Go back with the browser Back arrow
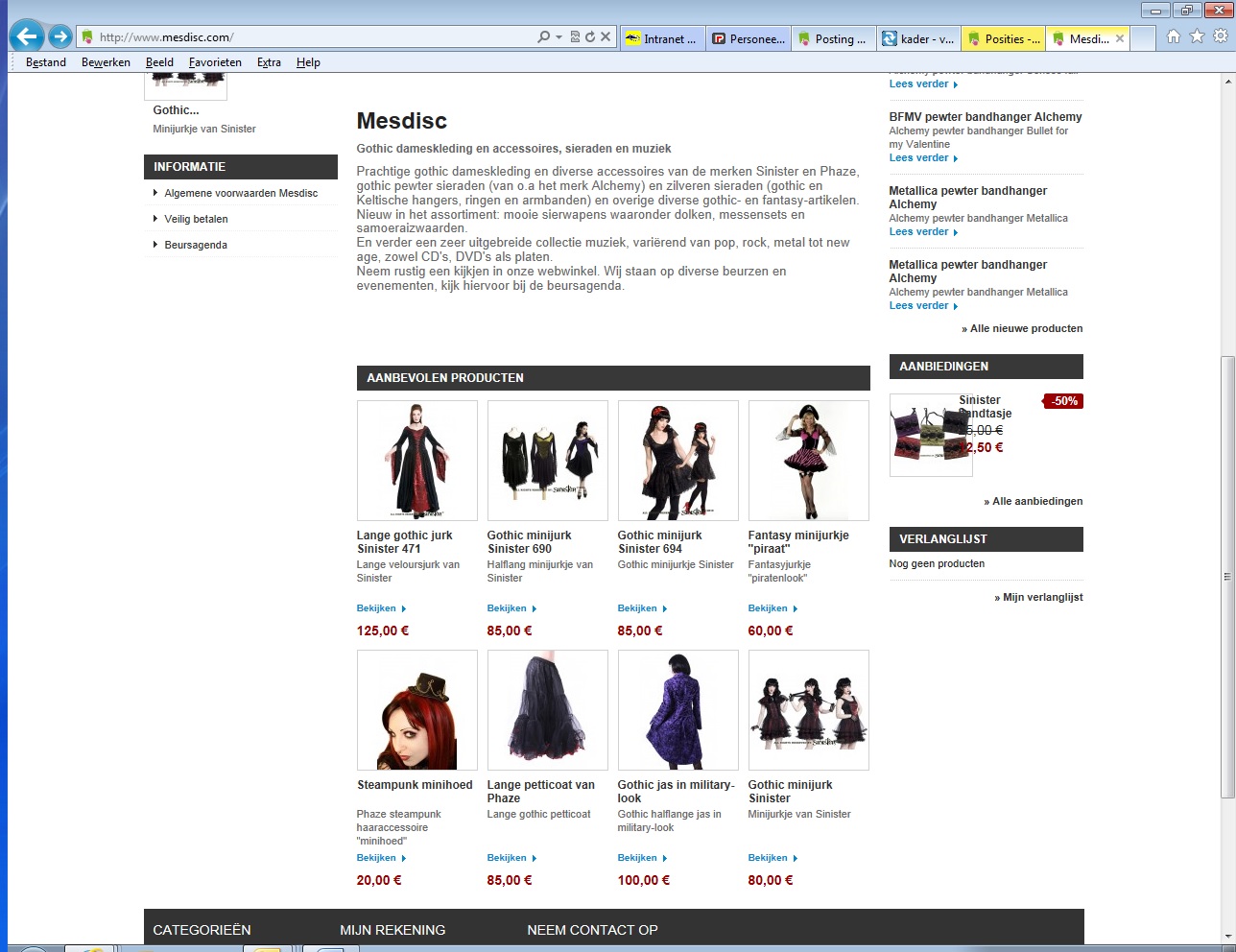The width and height of the screenshot is (1236, 952). point(27,37)
